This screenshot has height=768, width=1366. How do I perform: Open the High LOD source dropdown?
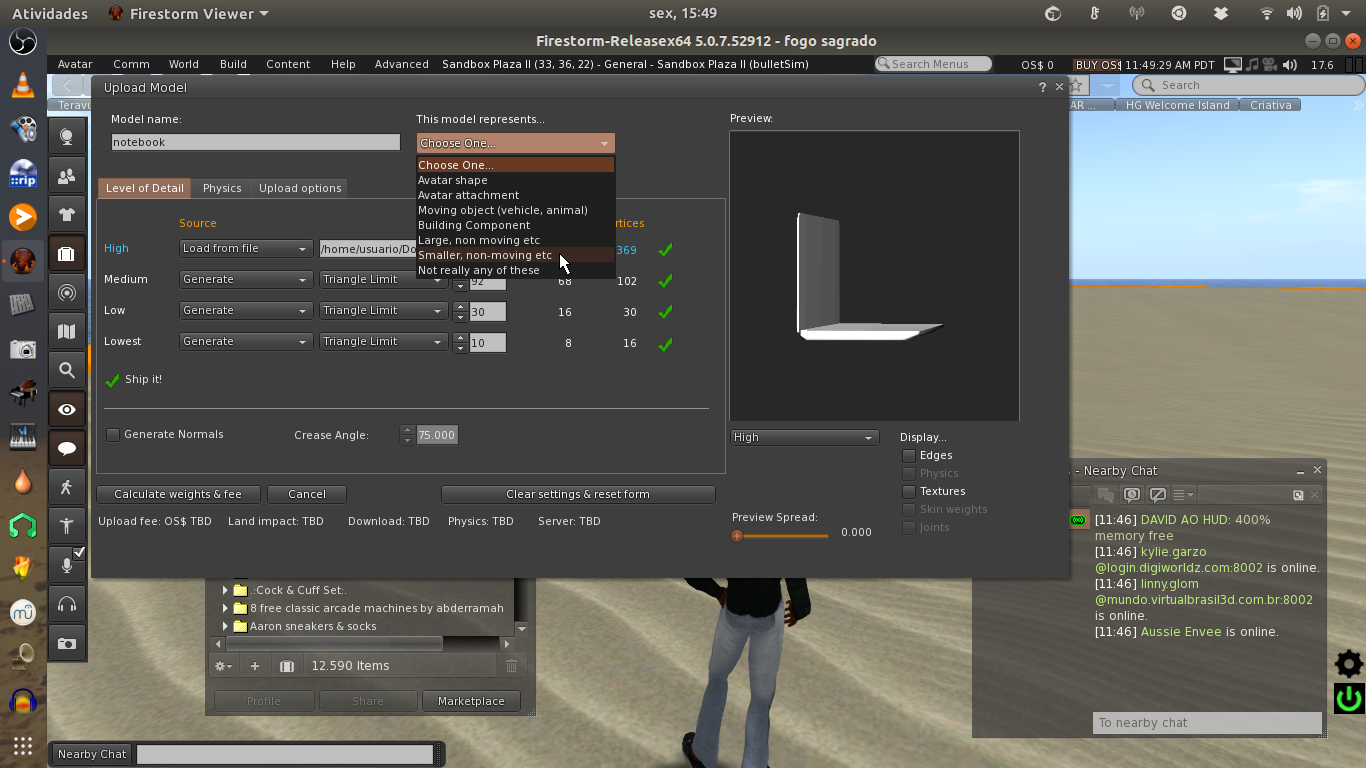pos(245,248)
